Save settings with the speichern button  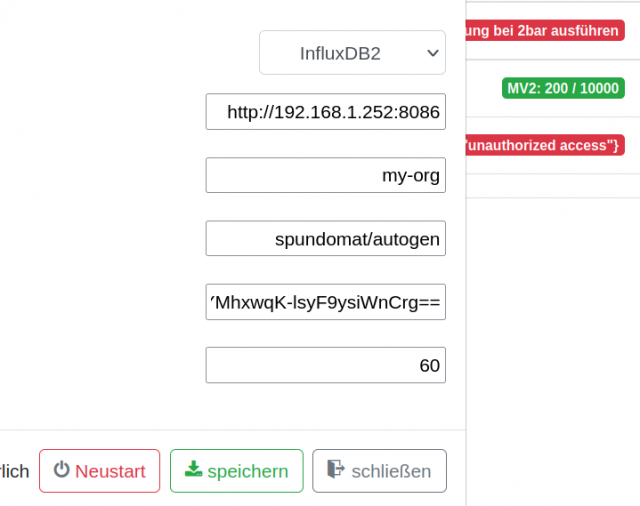tap(237, 471)
